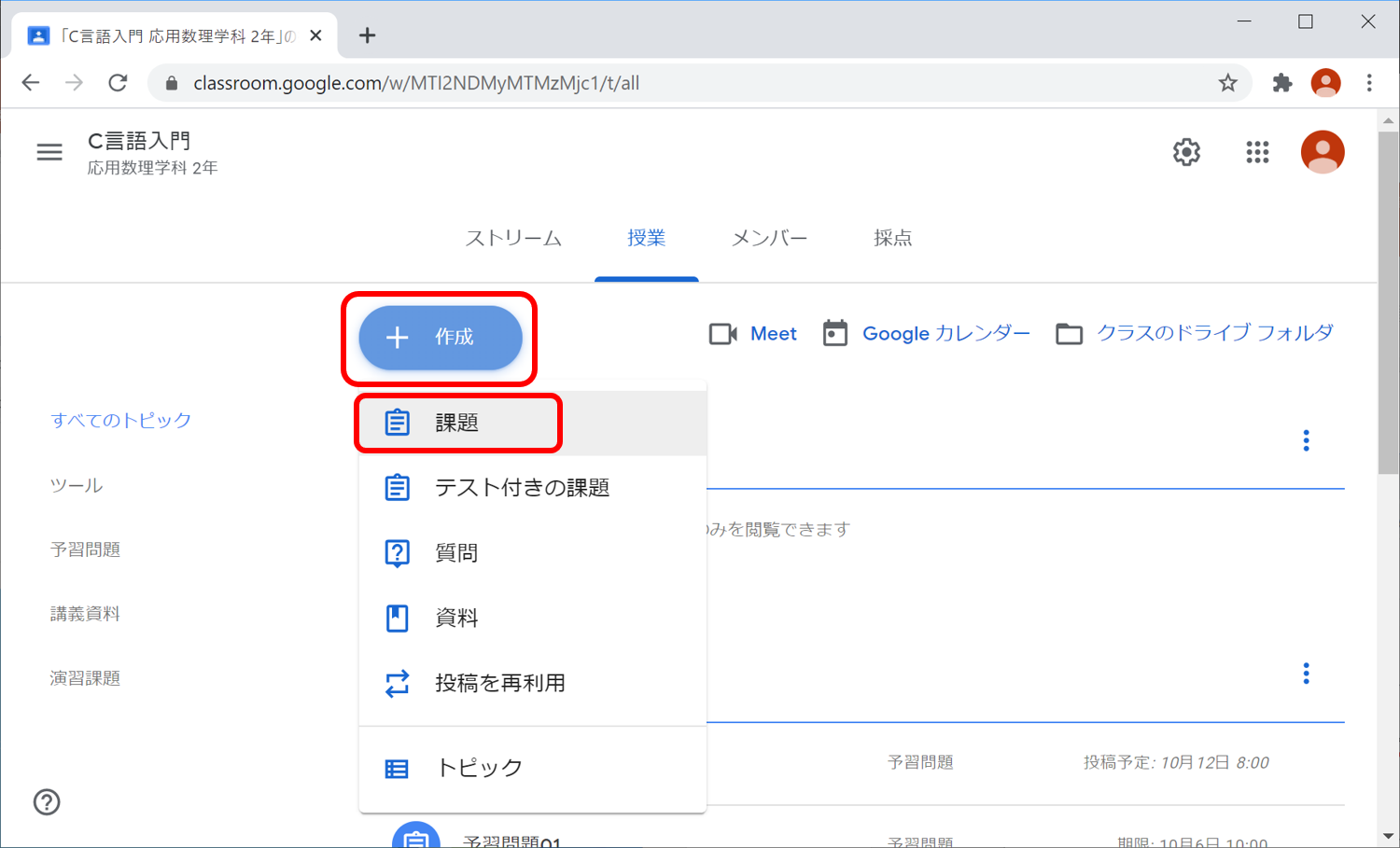Select 質問 from the create menu
Viewport: 1400px width, 848px height.
(x=533, y=553)
